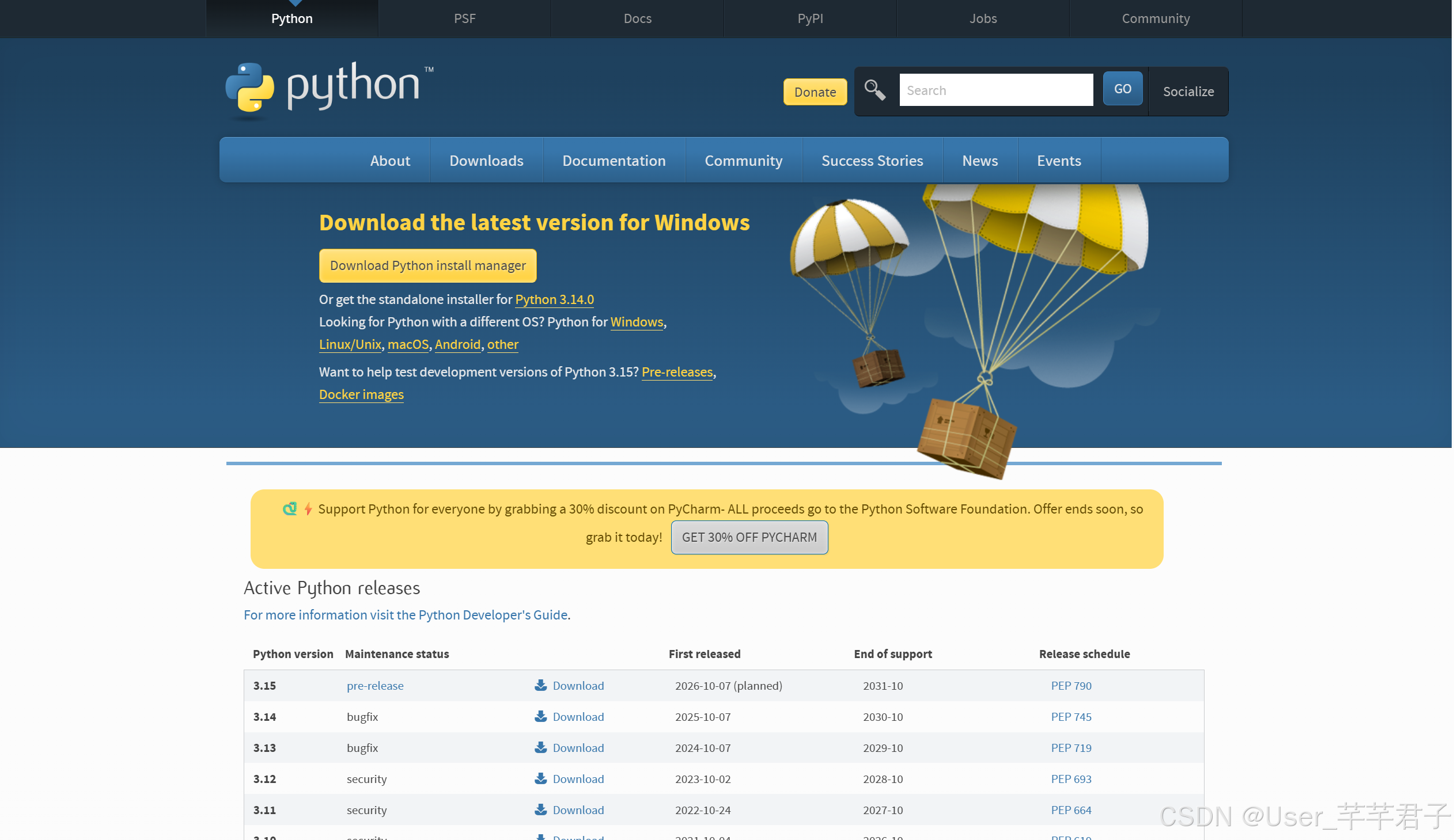Screen dimensions: 1454x840
Task: Click the Download link for Python 3.14
Action: click(579, 717)
